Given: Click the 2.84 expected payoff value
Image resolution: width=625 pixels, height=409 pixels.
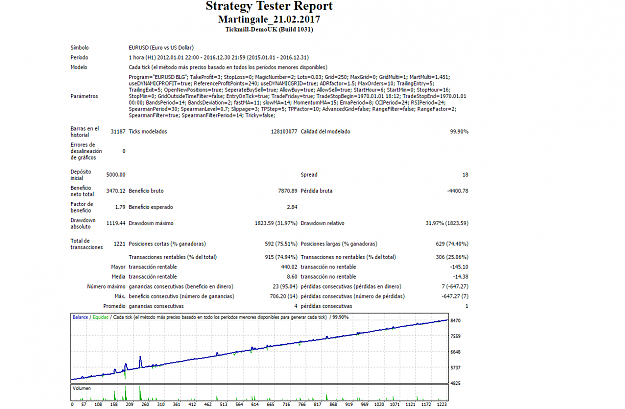Looking at the screenshot, I should click(292, 207).
